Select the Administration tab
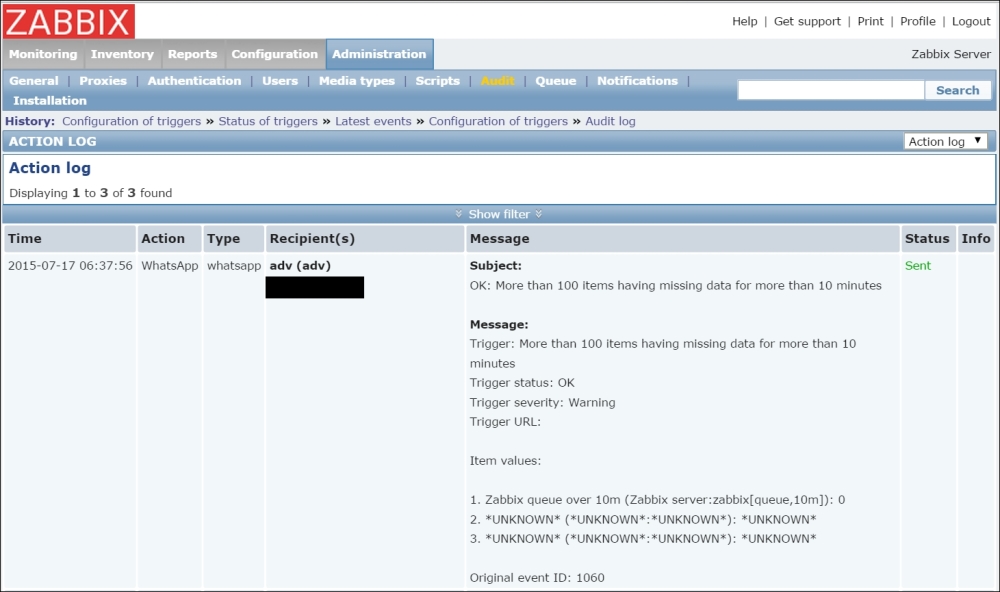Viewport: 1000px width, 592px height. point(379,54)
